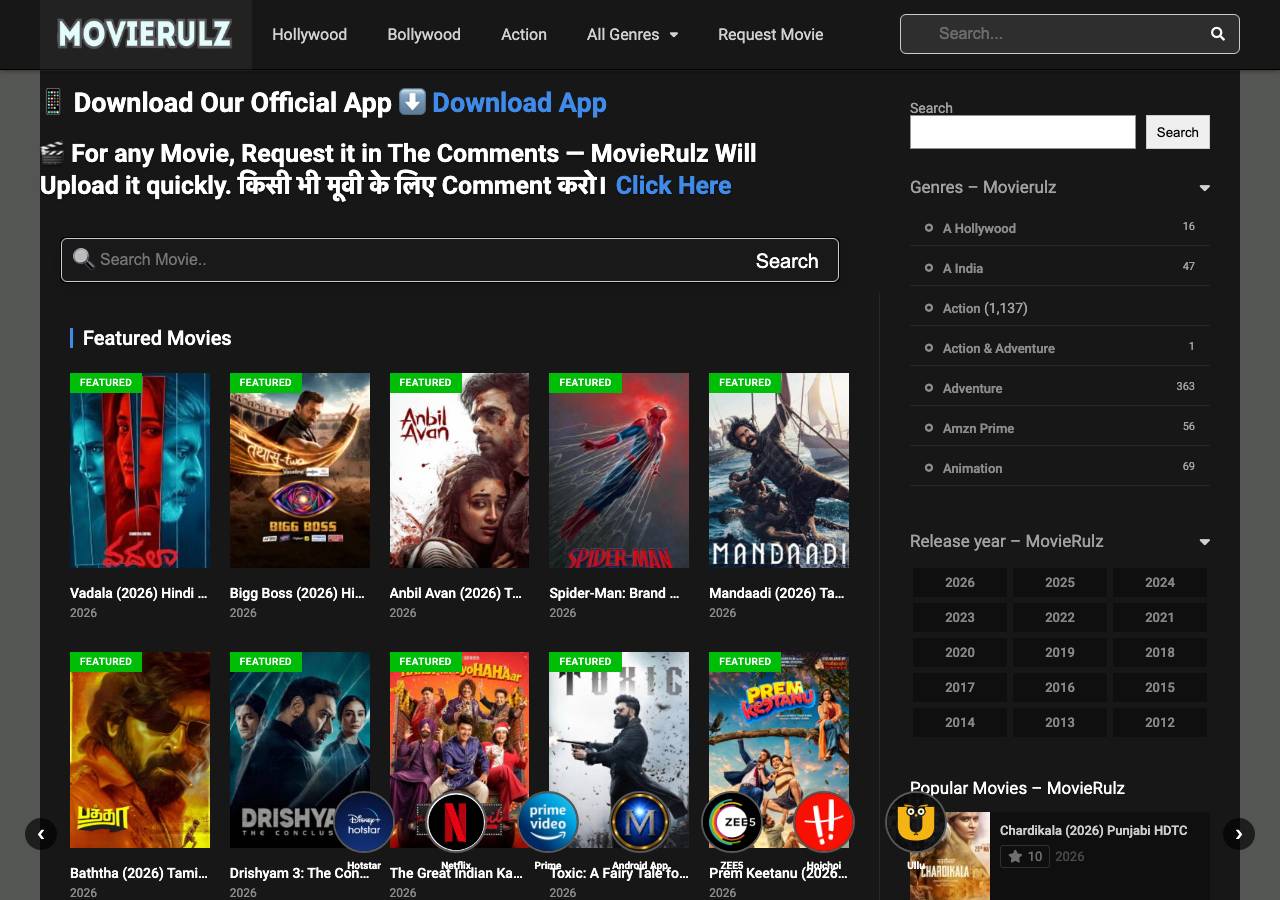Click the sidebar Search button

(x=1178, y=132)
